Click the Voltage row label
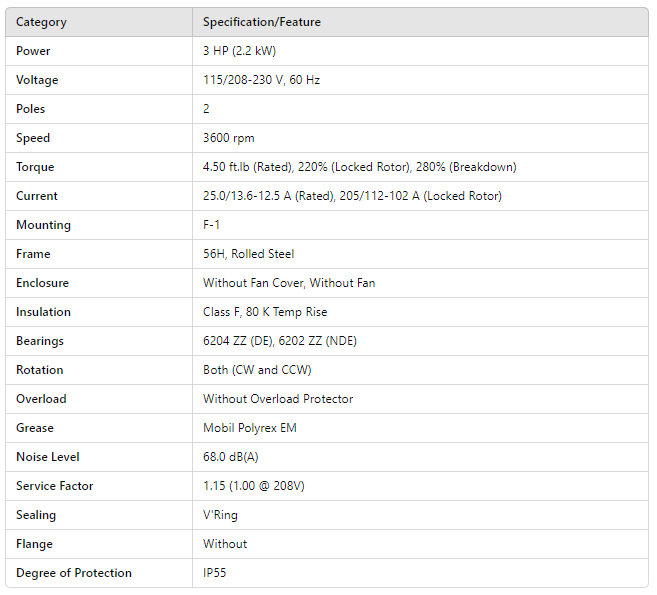 (x=37, y=80)
